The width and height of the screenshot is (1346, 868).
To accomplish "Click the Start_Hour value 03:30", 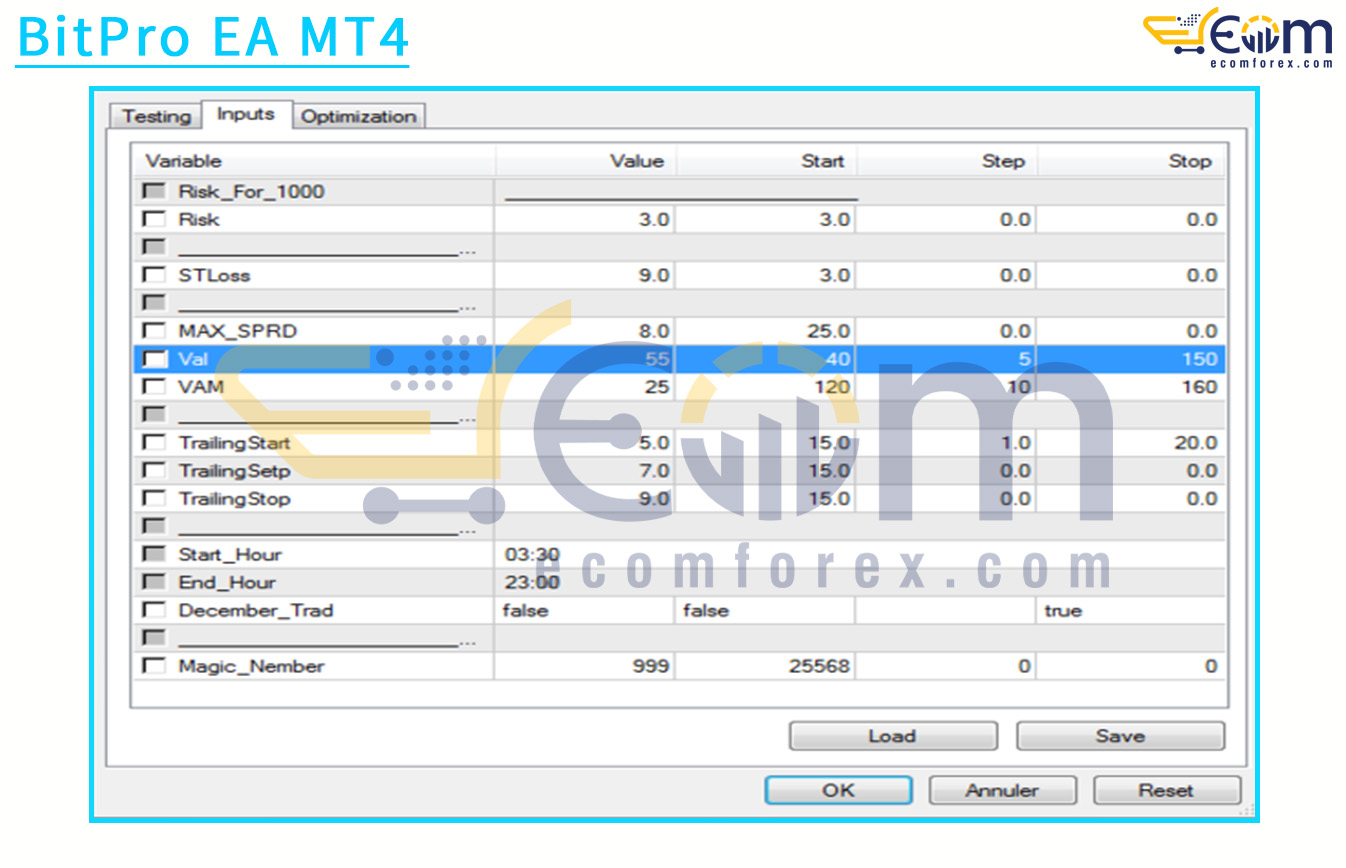I will [532, 555].
